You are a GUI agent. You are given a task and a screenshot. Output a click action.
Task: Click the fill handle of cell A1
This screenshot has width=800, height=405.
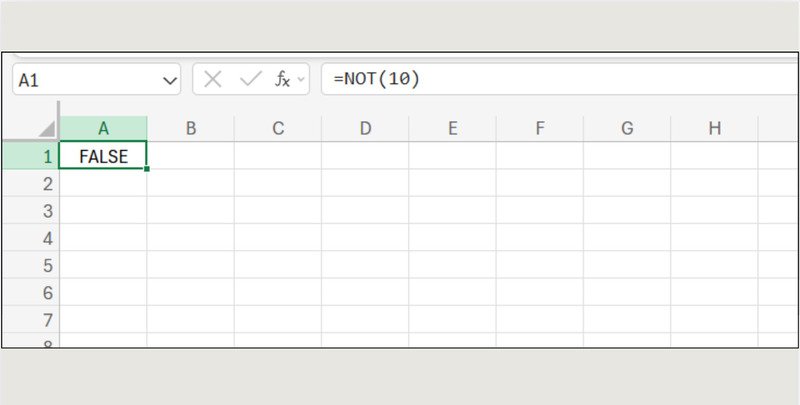[147, 169]
